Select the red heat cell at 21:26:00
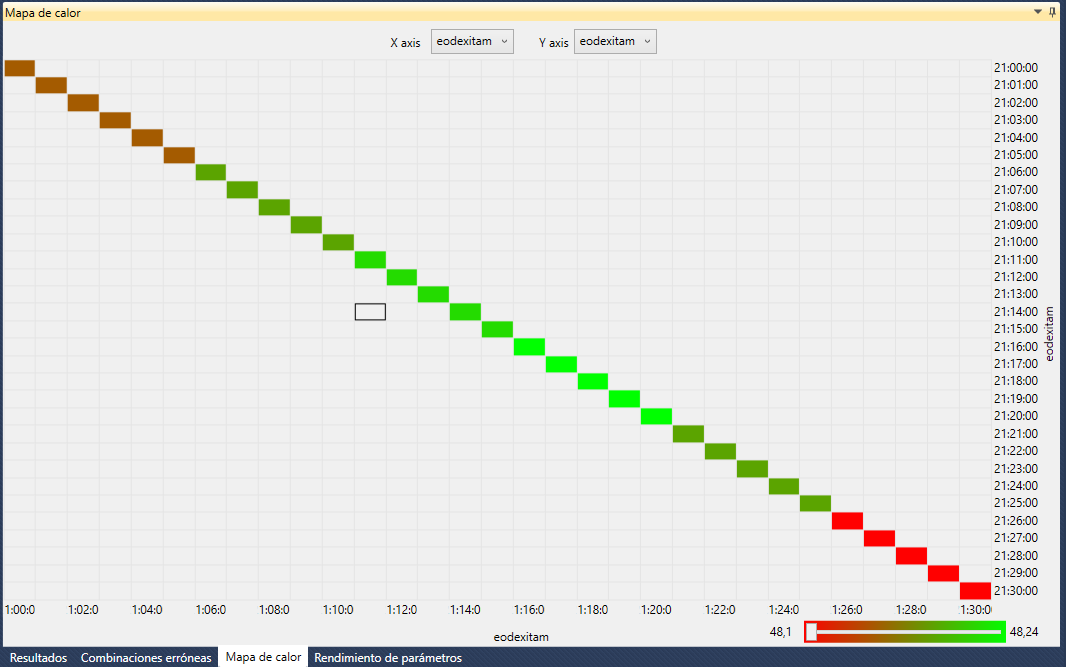The image size is (1066, 667). click(847, 521)
